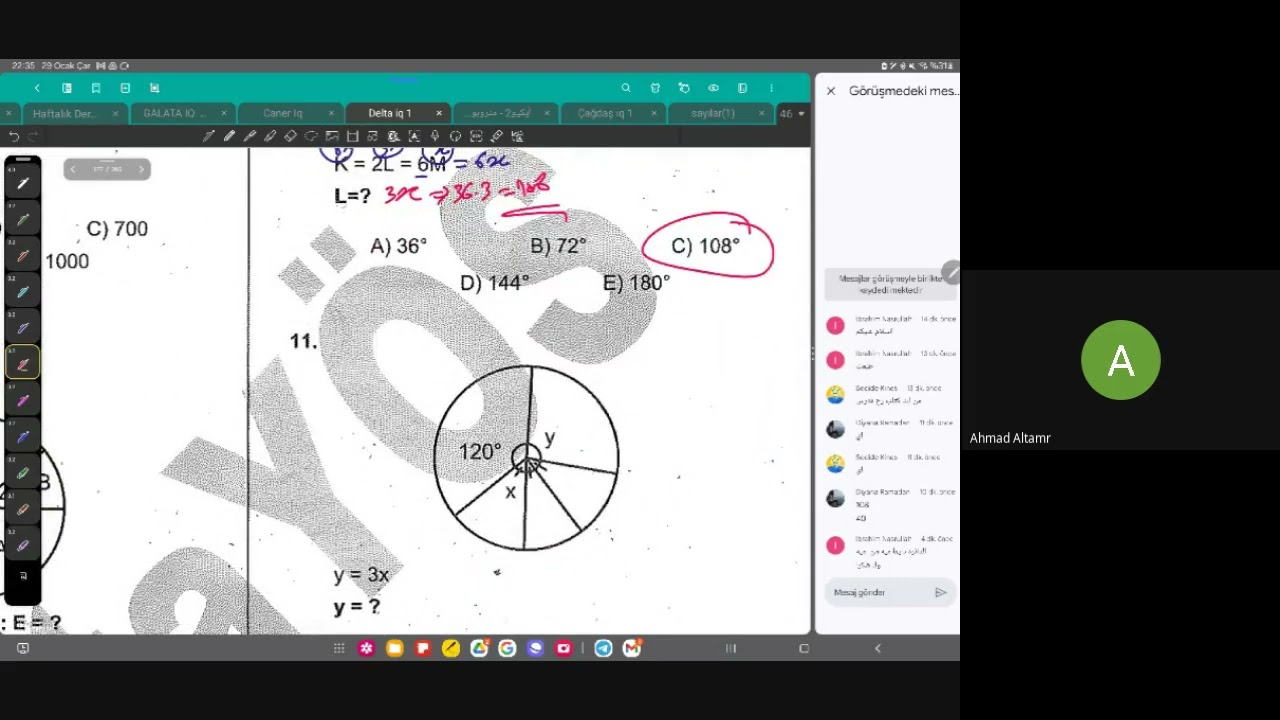Add a new page with the plus-page icon
The image size is (1280, 720).
click(125, 88)
